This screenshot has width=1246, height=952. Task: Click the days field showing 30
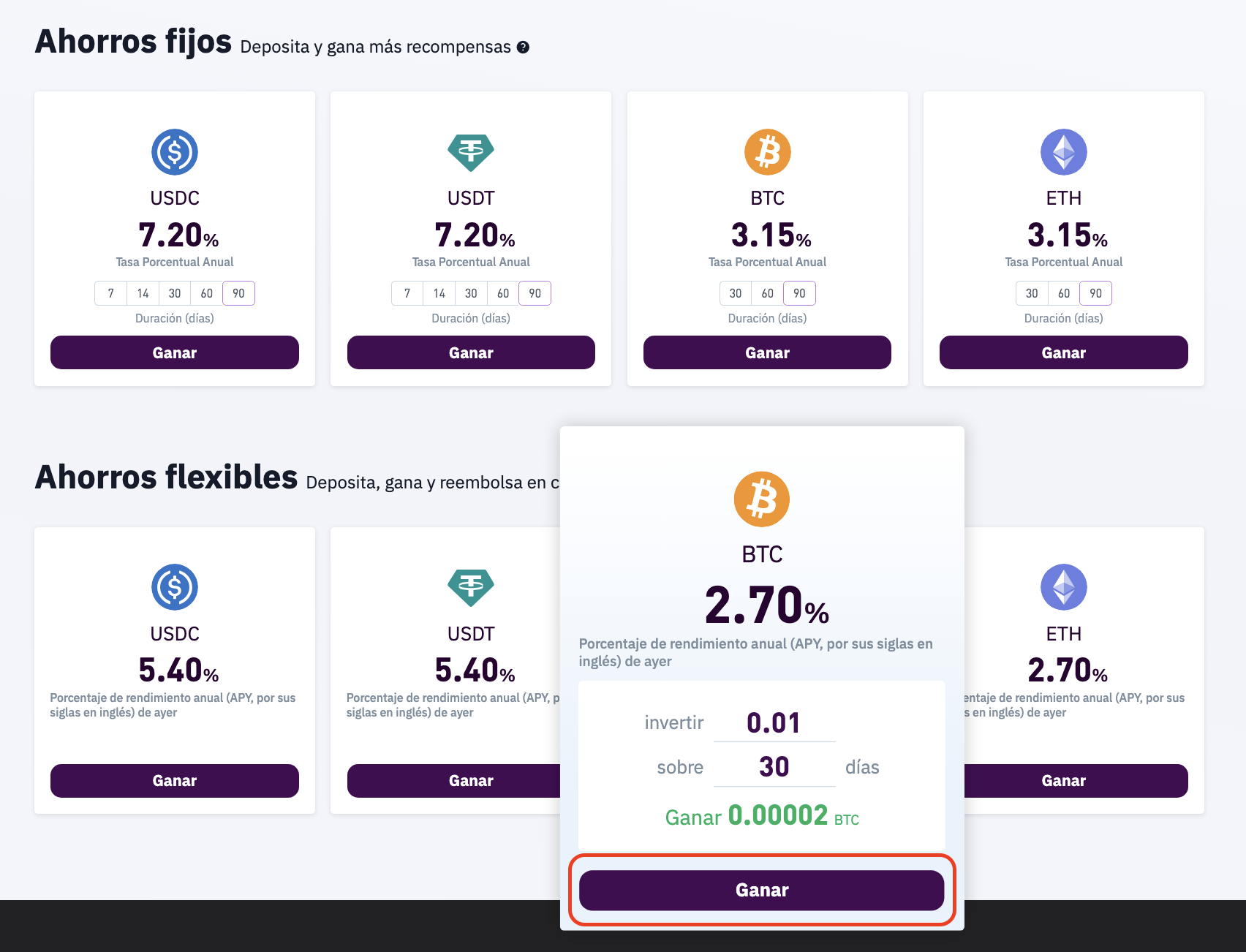(774, 767)
